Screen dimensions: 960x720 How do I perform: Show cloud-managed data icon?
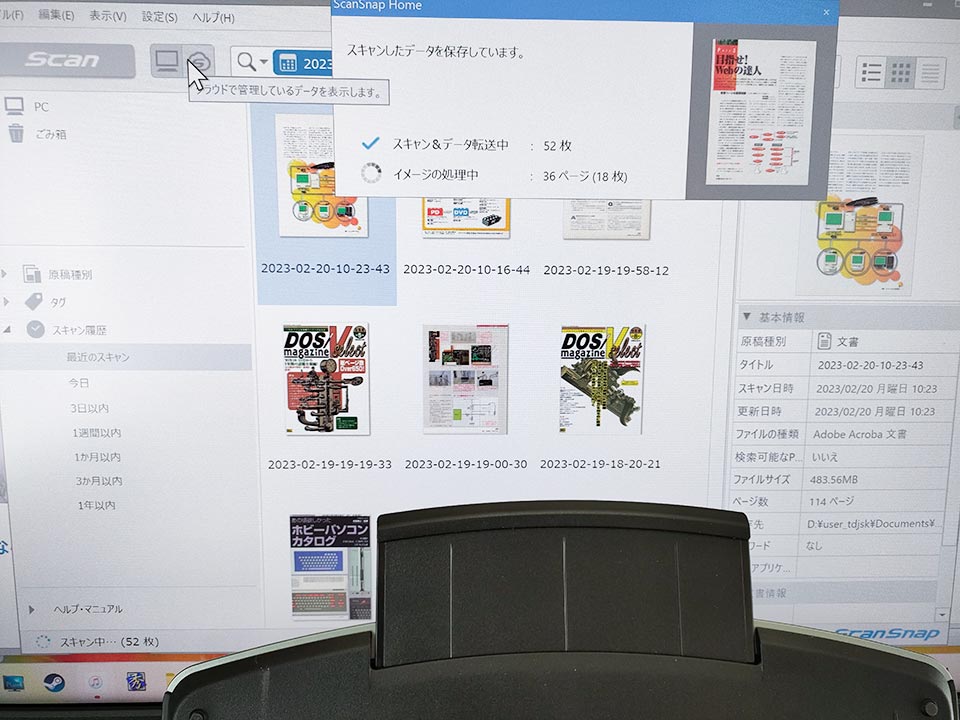coord(200,62)
